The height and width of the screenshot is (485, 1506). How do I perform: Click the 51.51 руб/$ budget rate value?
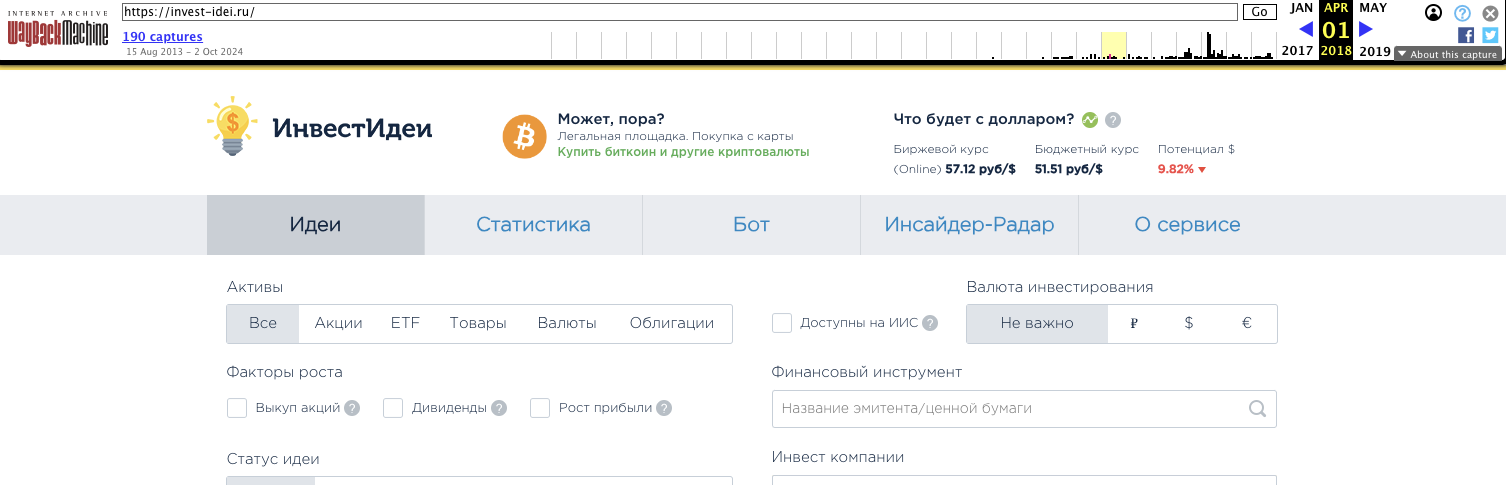(x=1069, y=169)
